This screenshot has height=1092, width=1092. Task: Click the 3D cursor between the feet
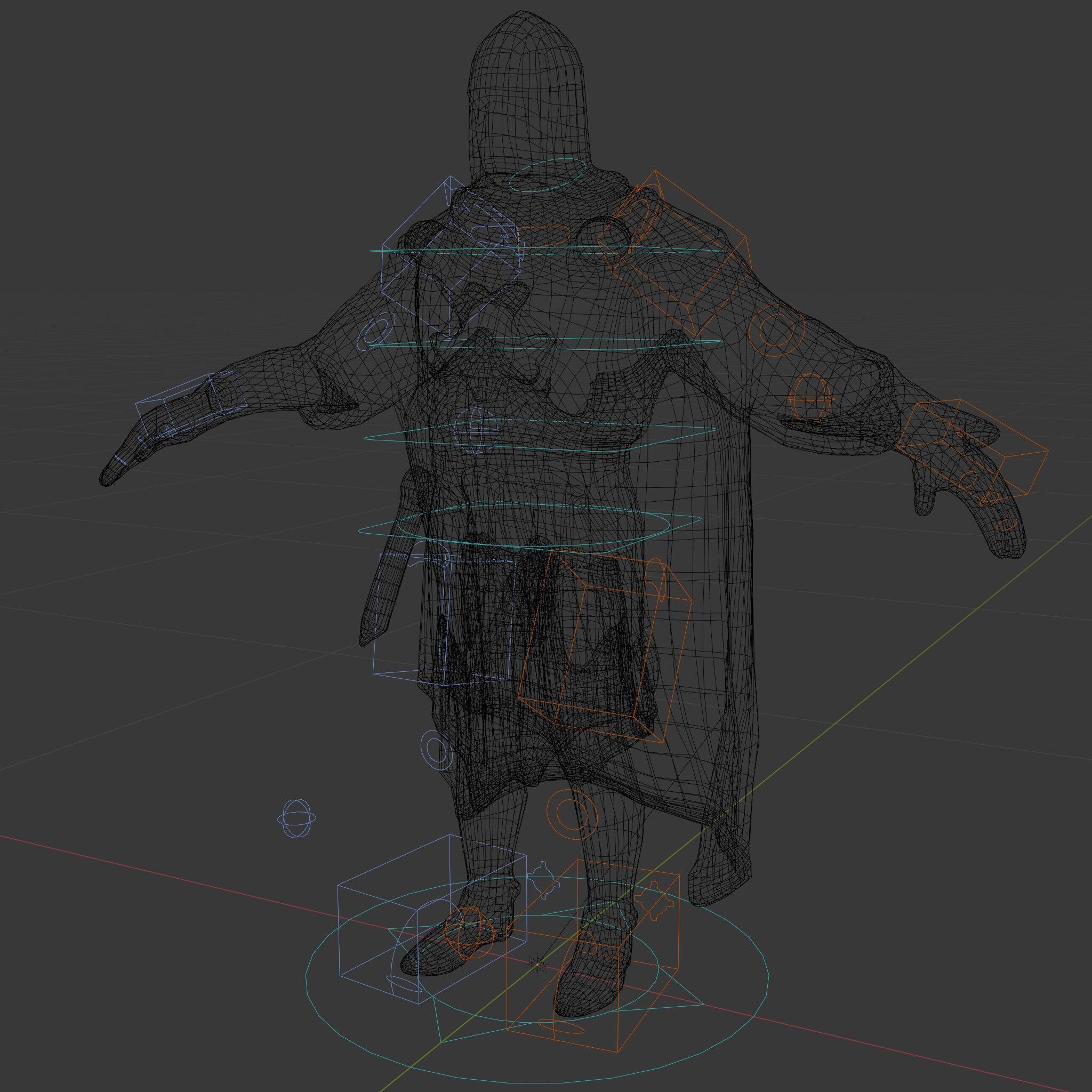(537, 963)
